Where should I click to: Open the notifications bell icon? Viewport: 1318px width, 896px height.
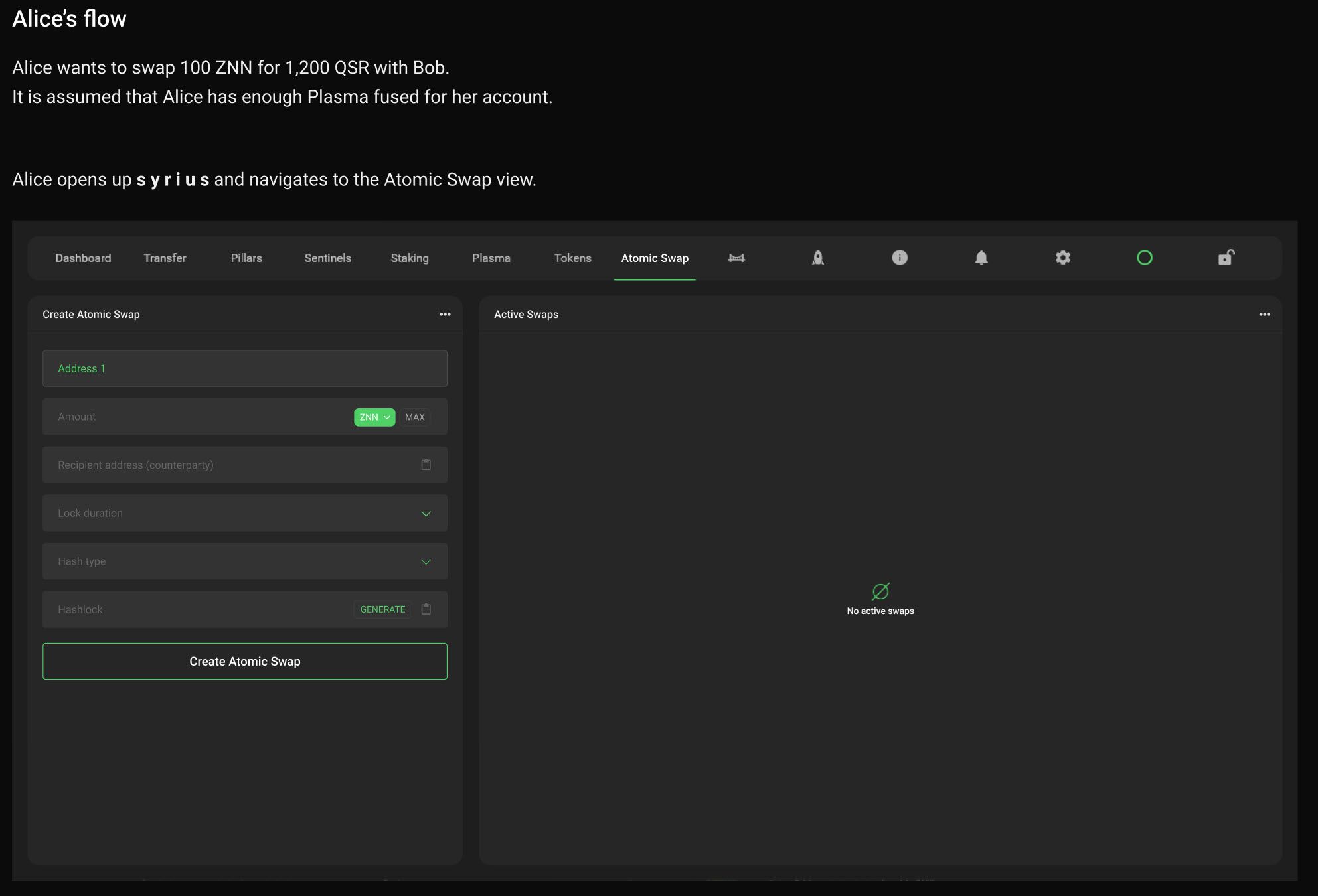click(x=981, y=258)
